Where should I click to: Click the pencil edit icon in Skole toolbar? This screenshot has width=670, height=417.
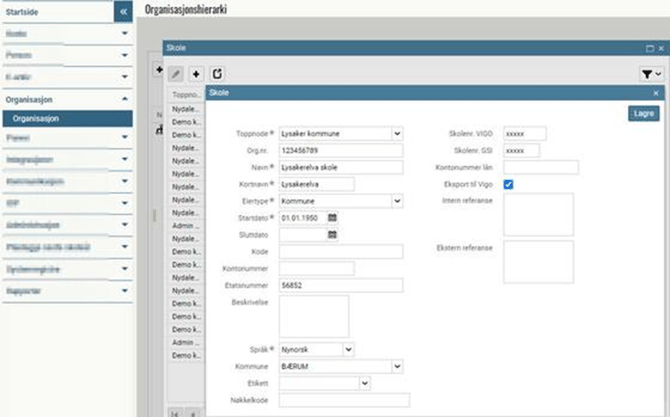(175, 74)
